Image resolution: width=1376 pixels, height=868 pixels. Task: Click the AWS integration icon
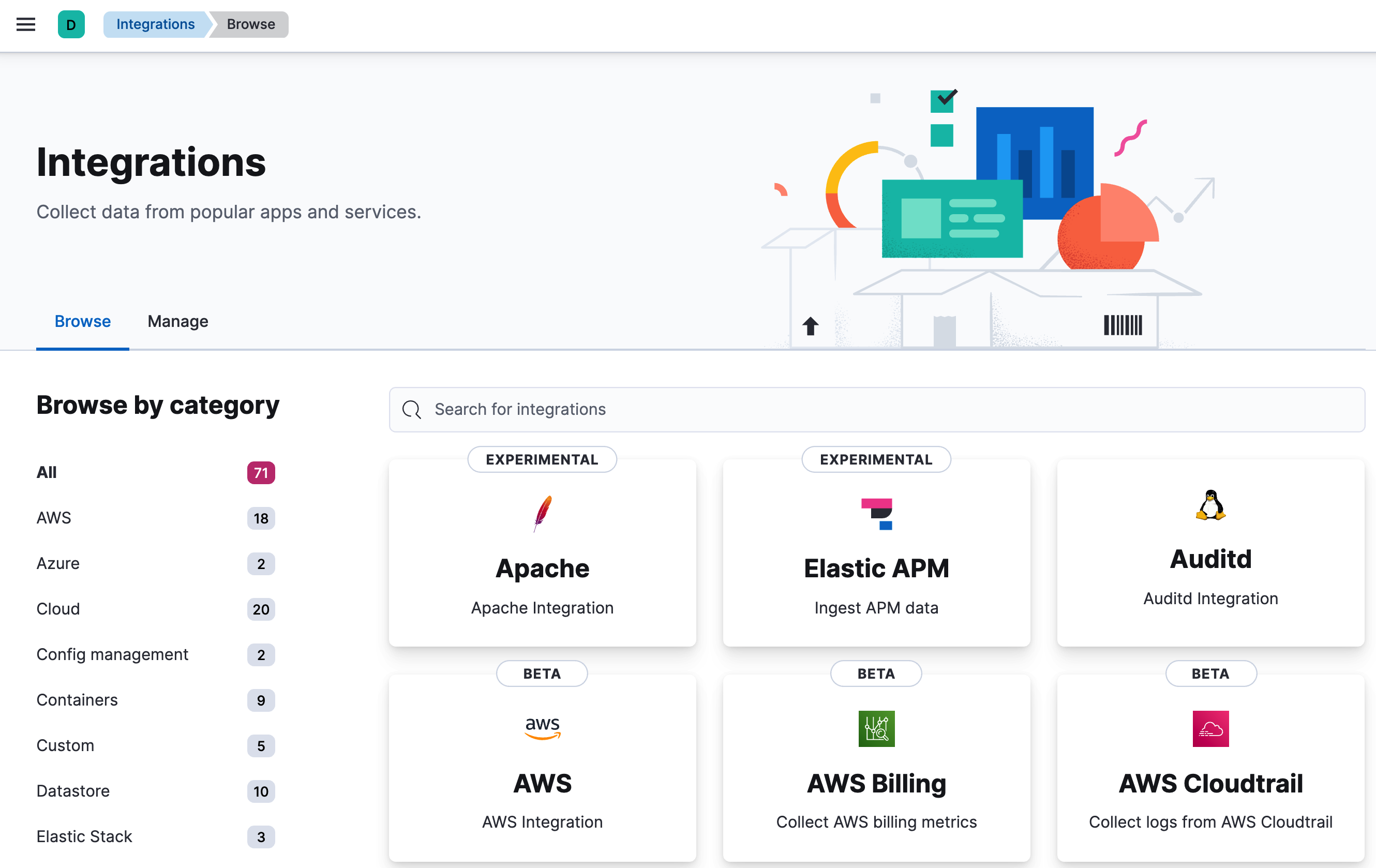[541, 727]
